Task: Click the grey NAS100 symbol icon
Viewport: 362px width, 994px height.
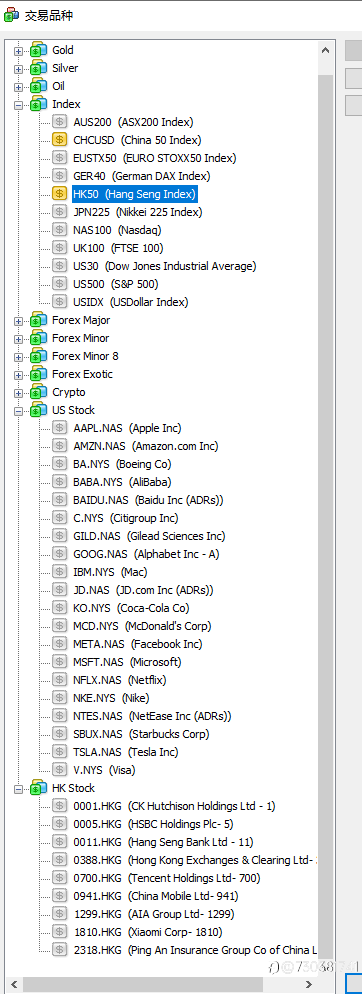Action: [60, 230]
